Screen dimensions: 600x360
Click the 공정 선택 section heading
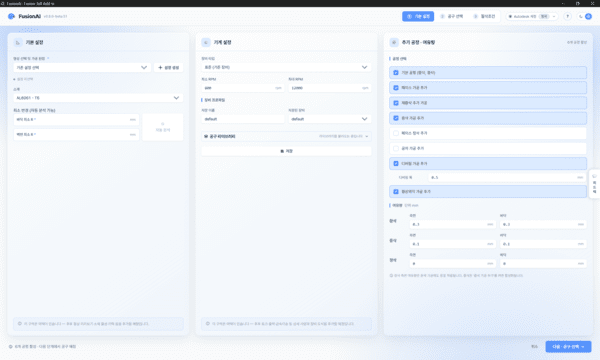tap(399, 59)
